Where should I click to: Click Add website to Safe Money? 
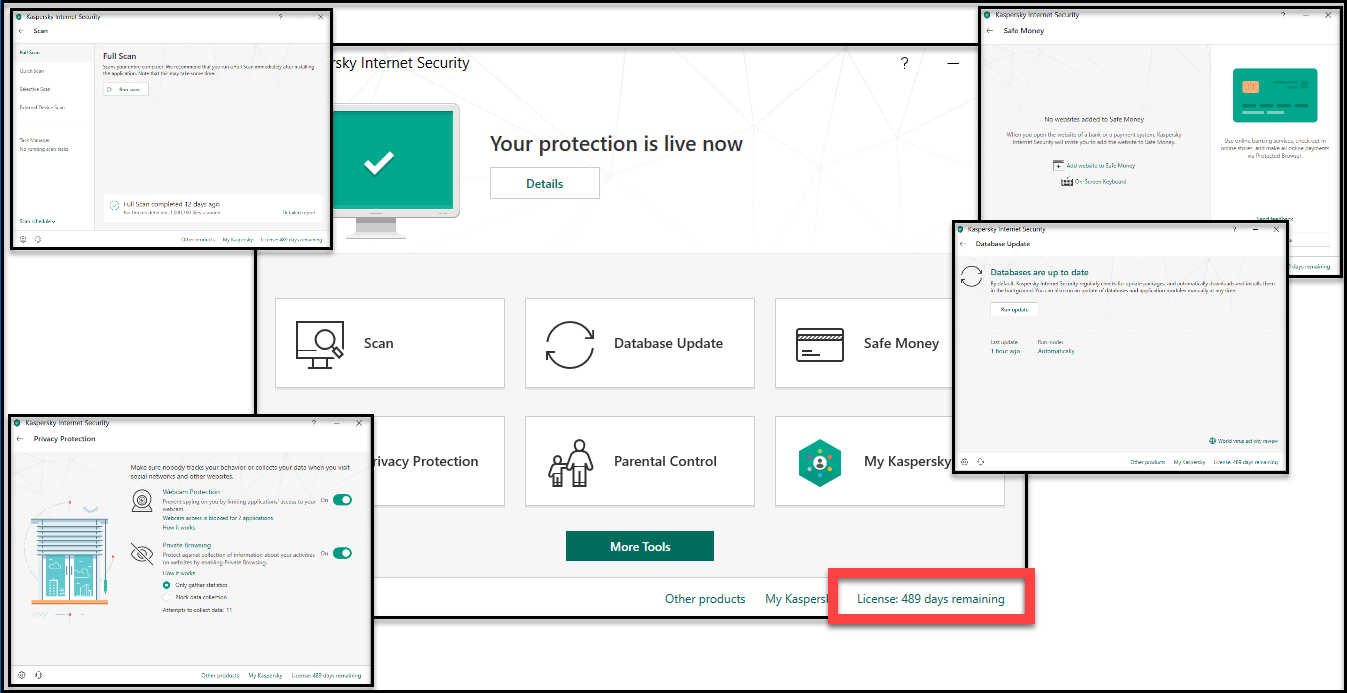point(1095,165)
